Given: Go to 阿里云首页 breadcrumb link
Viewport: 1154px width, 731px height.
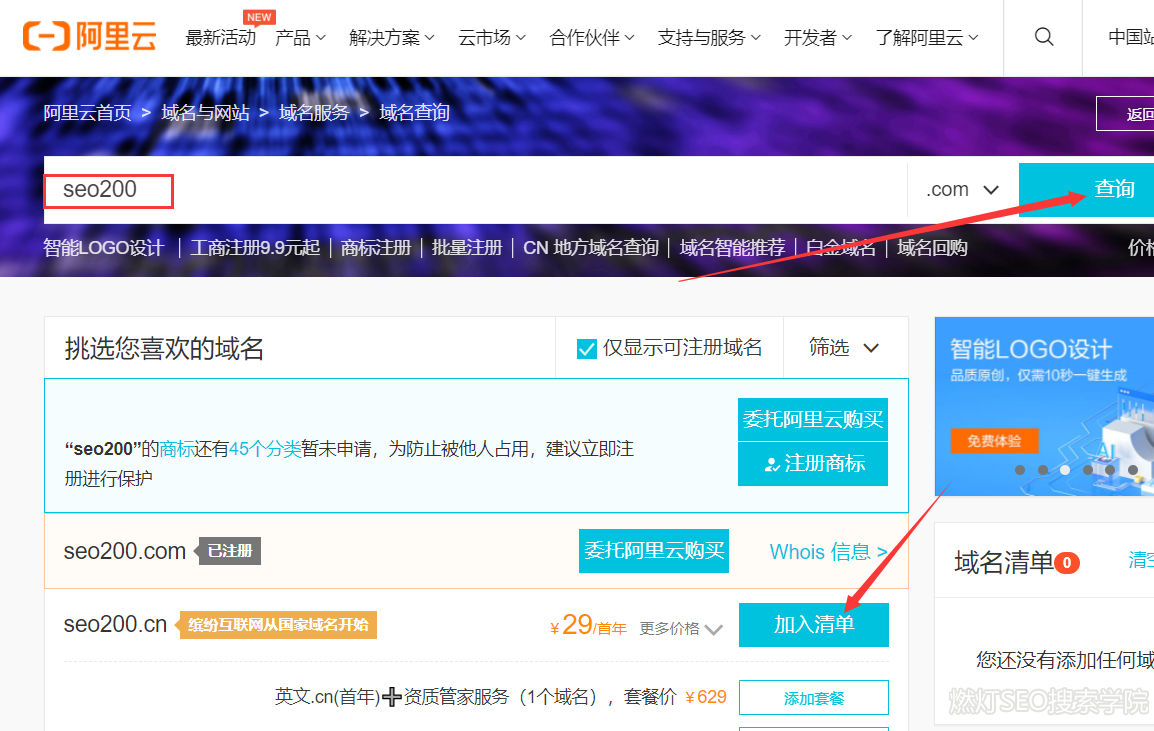Looking at the screenshot, I should click(x=87, y=113).
